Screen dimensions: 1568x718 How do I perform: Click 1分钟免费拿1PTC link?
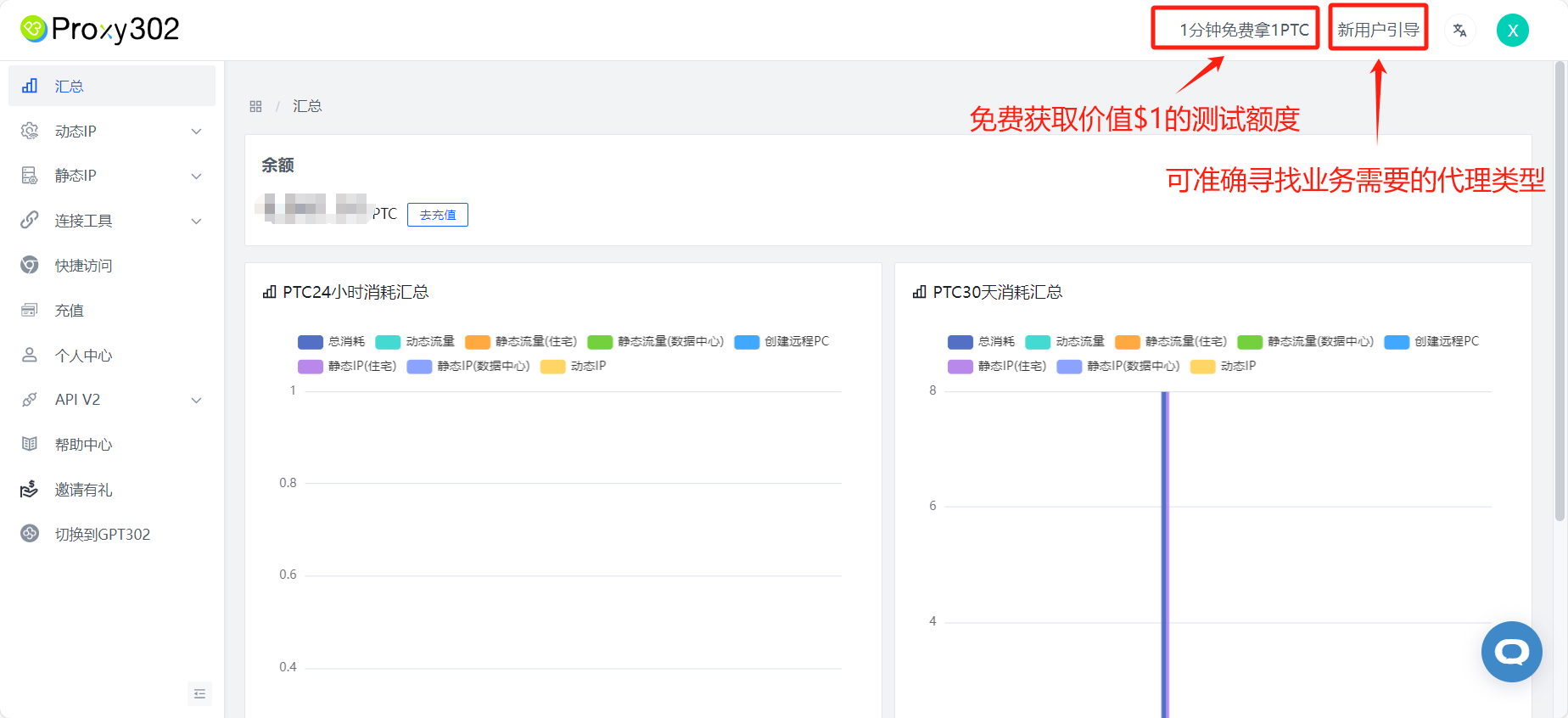pos(1244,30)
